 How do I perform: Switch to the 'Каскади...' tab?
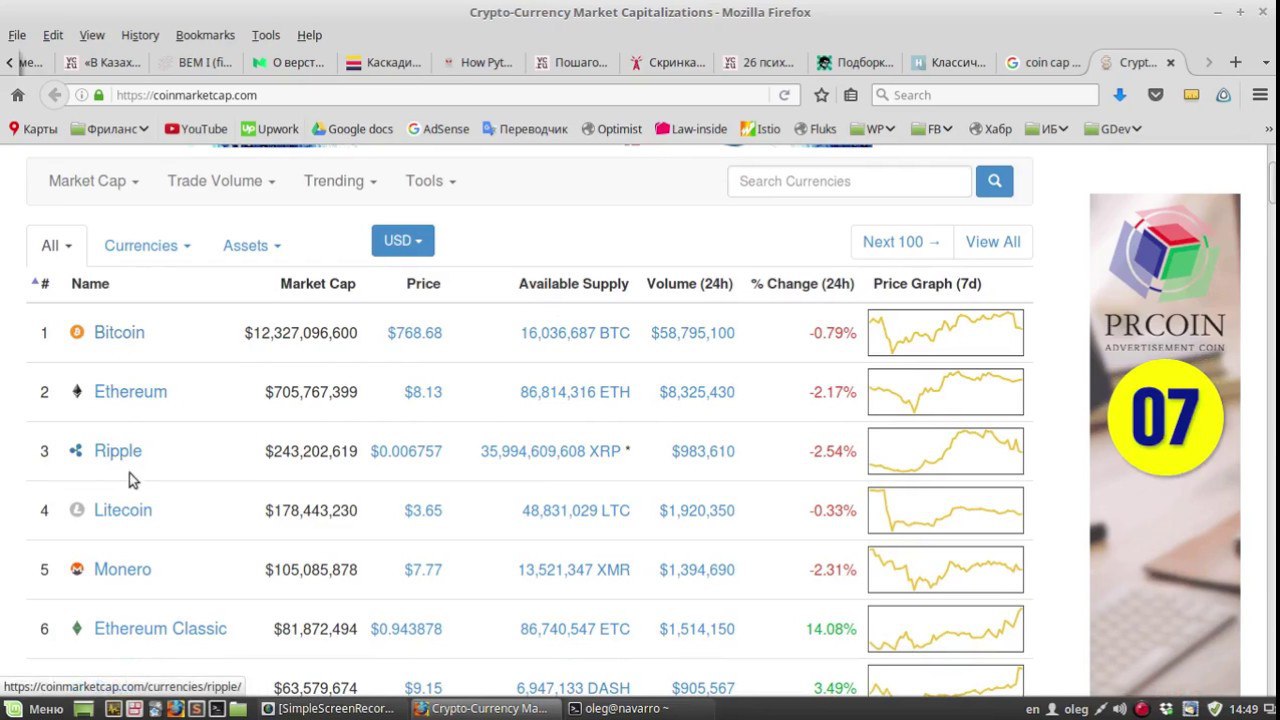pos(384,62)
